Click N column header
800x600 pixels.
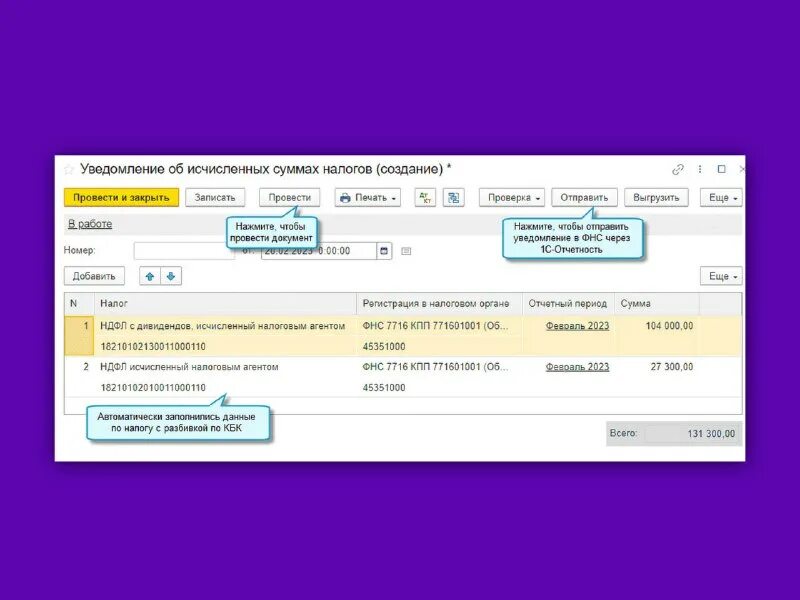pyautogui.click(x=79, y=303)
